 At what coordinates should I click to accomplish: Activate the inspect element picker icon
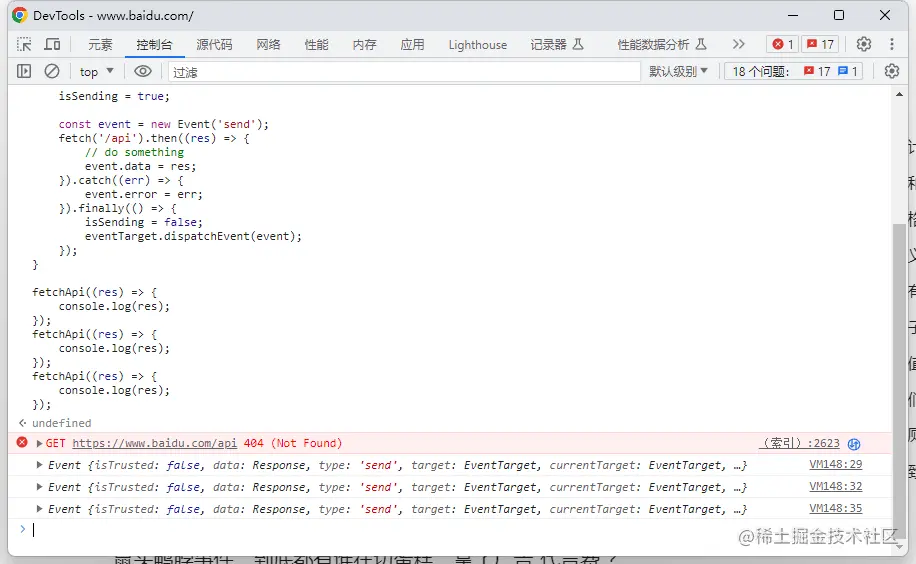click(x=24, y=44)
